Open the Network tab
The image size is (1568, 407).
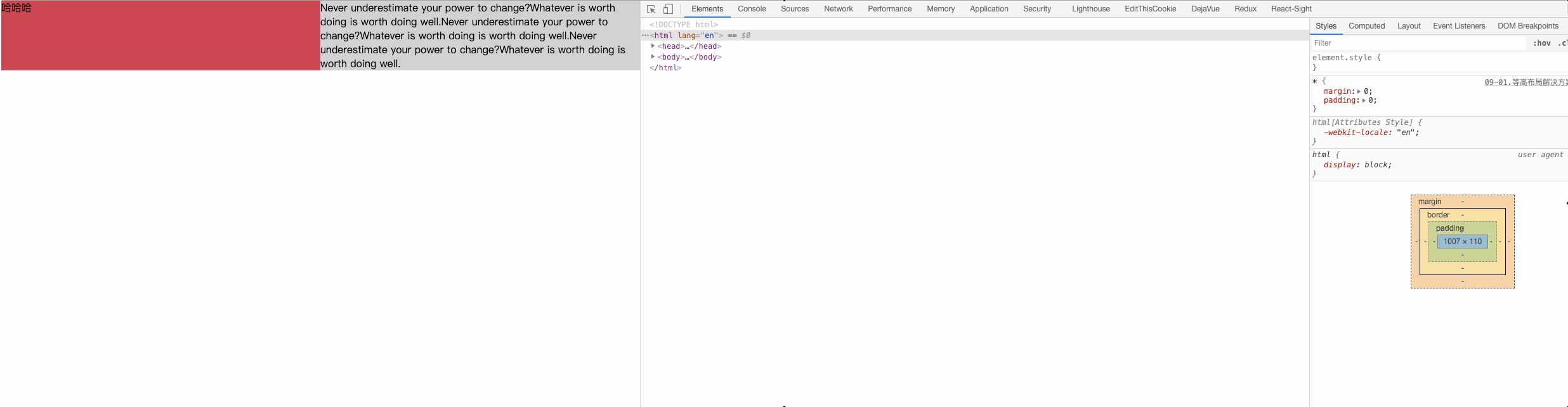(x=838, y=9)
